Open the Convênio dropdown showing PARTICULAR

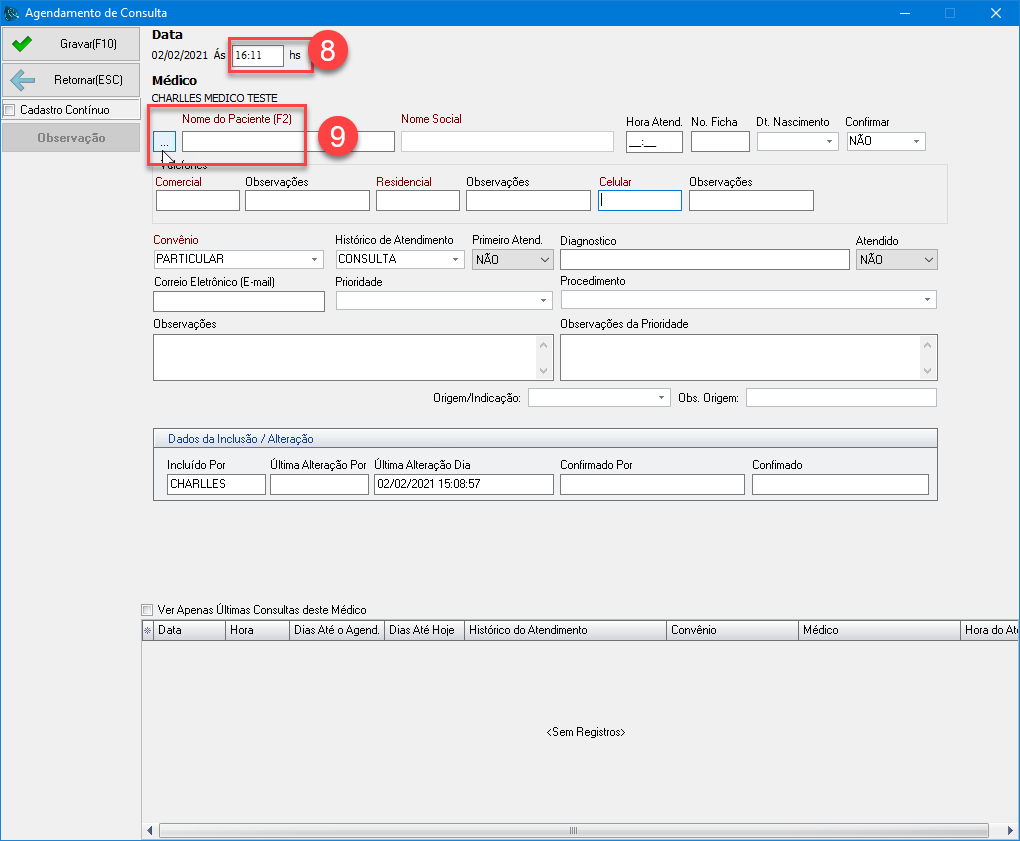pos(315,260)
